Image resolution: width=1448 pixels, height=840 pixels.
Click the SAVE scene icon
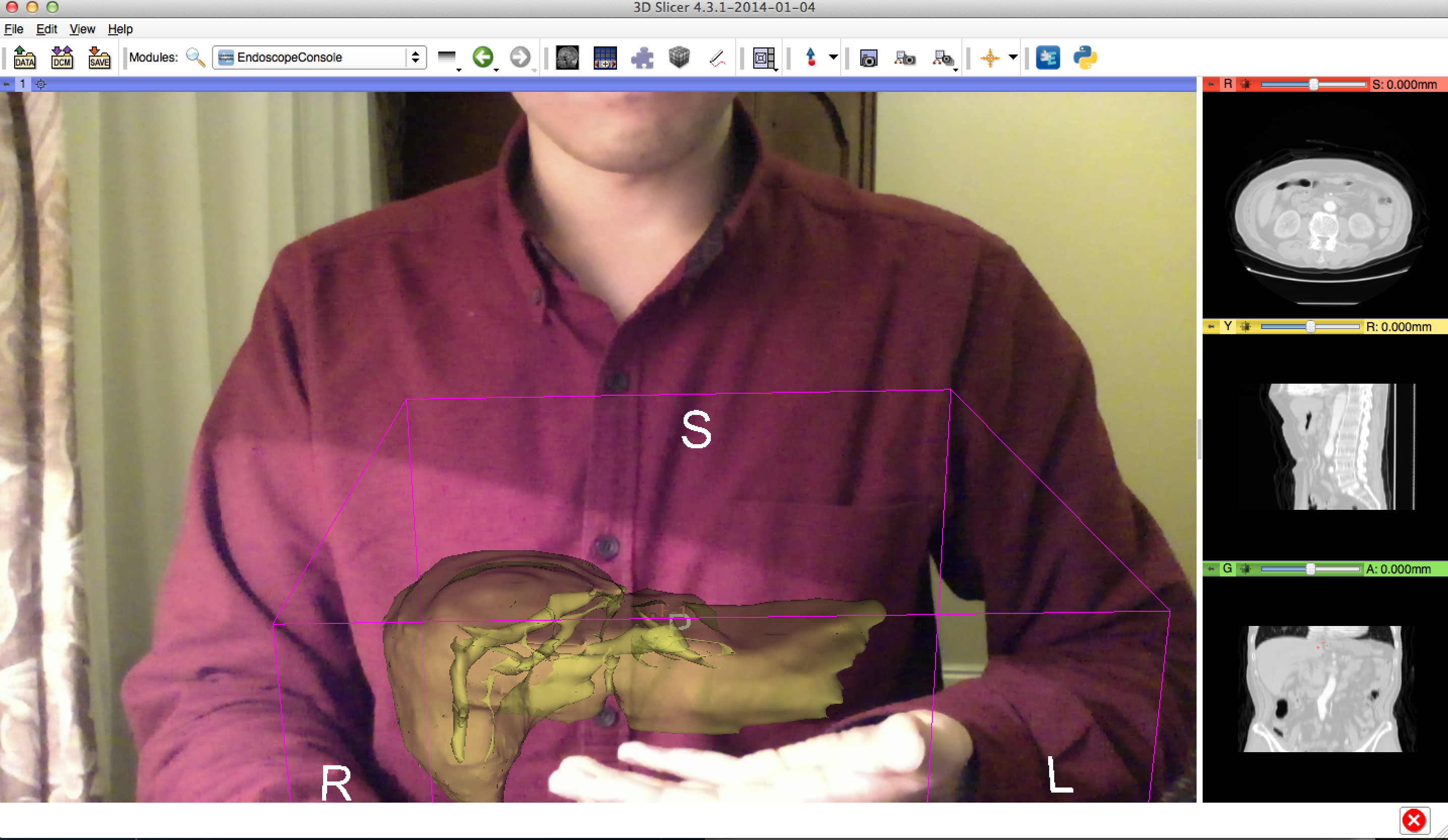click(x=99, y=58)
